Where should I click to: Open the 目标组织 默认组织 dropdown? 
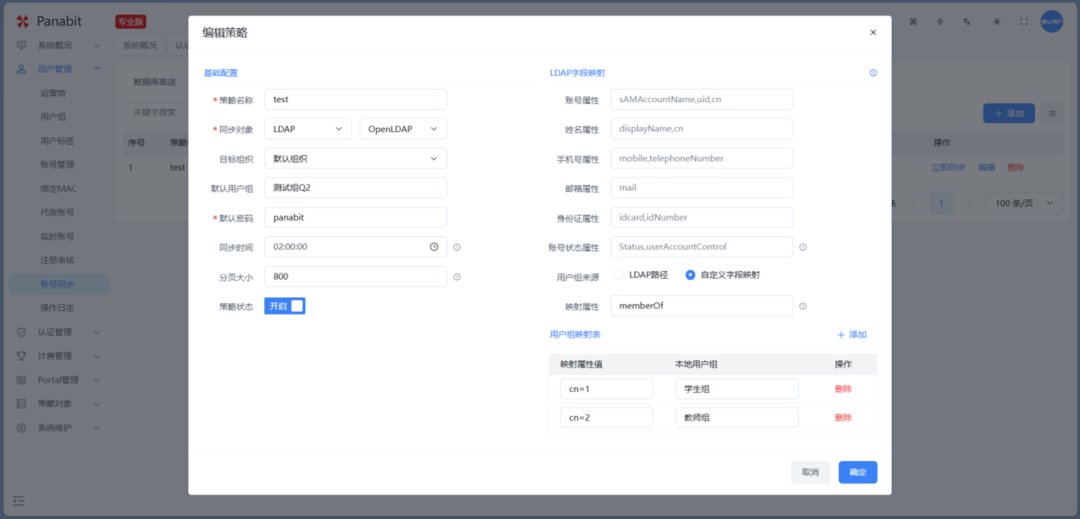355,158
